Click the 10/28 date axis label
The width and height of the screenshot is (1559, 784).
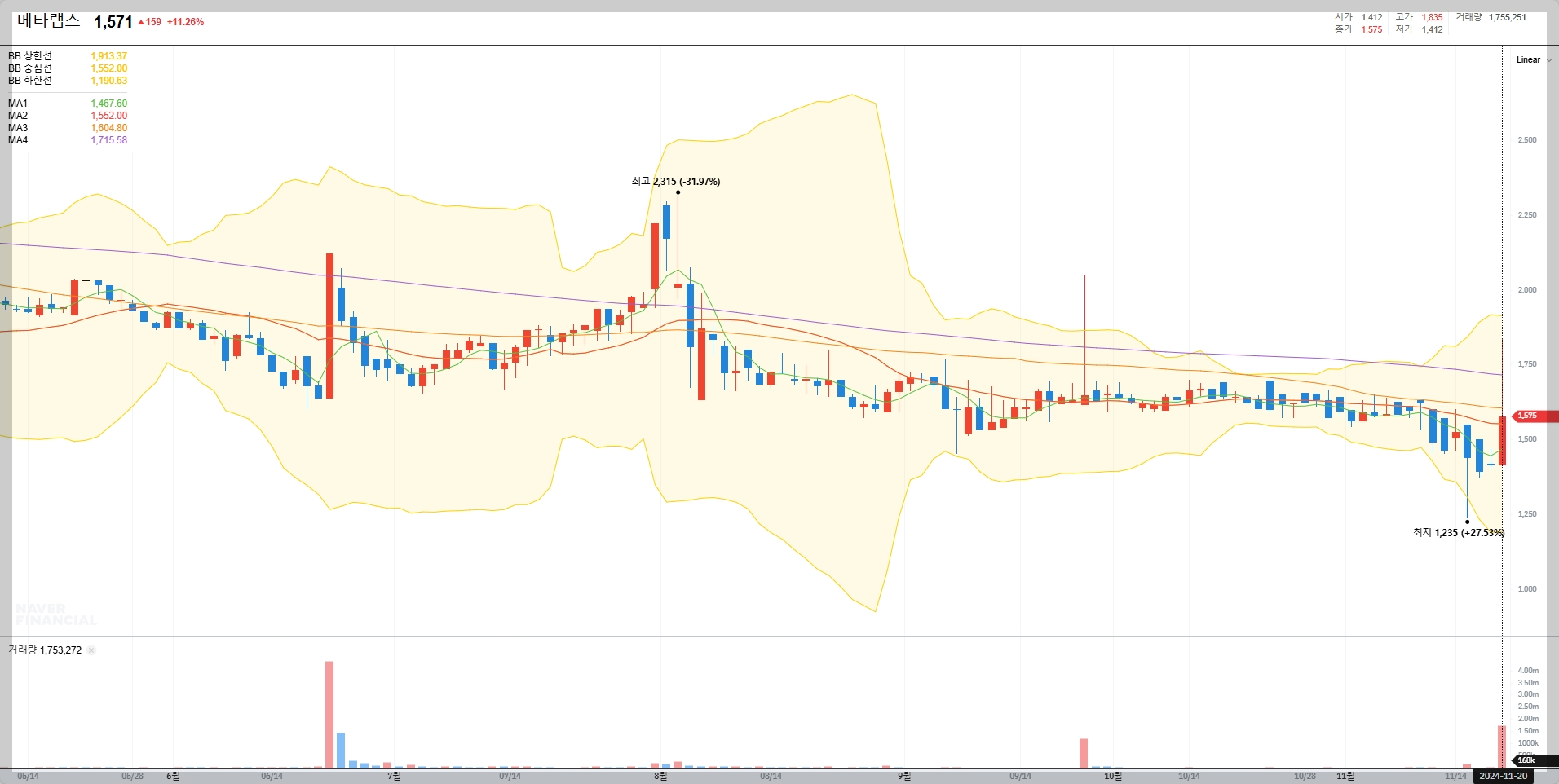click(1305, 776)
